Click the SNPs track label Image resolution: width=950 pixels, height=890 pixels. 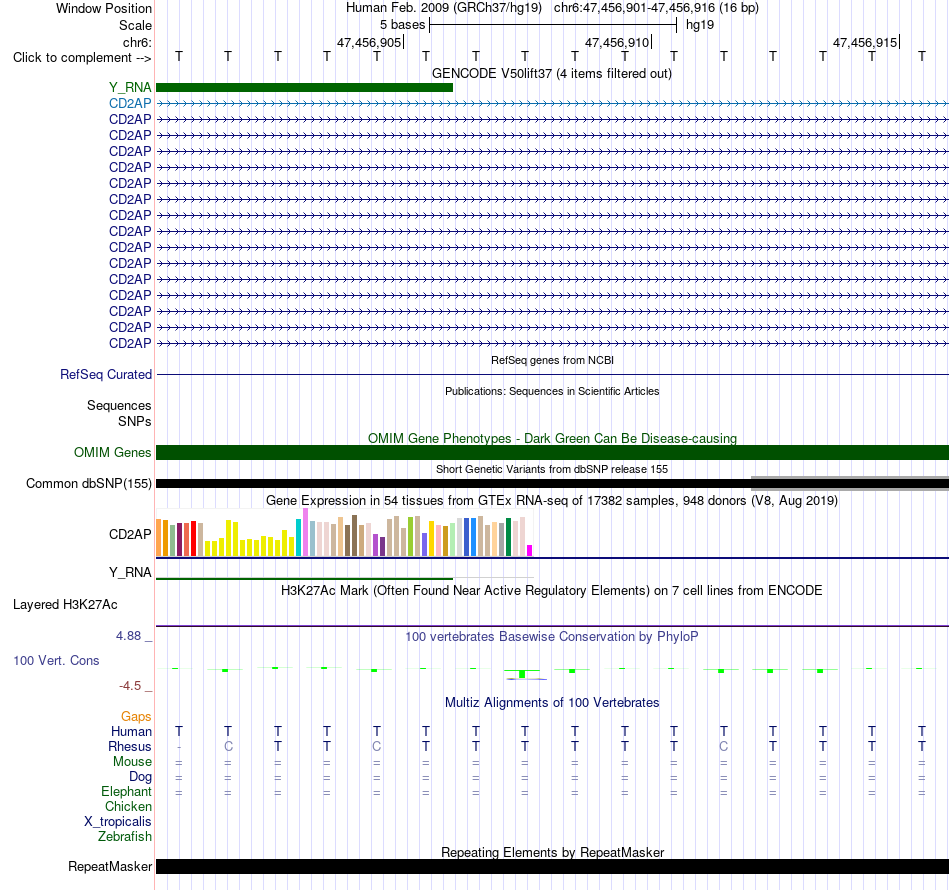(135, 421)
